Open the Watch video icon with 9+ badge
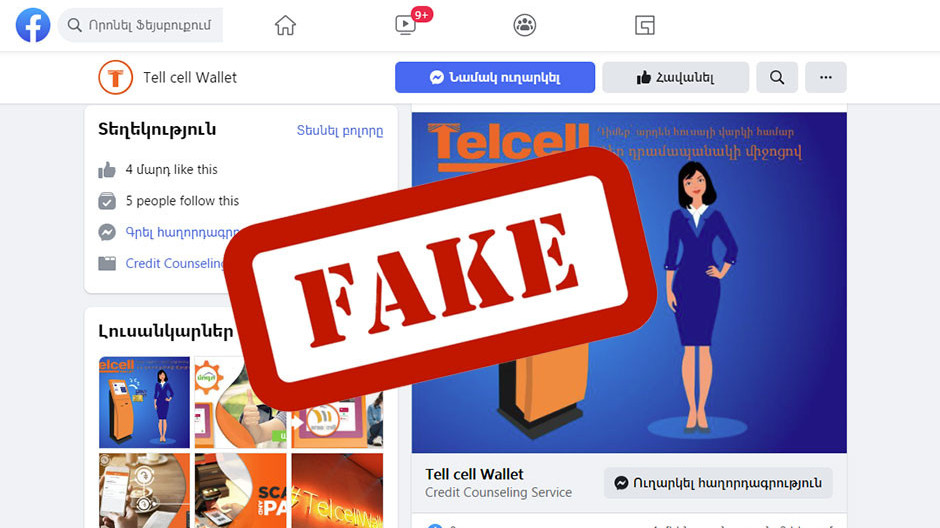This screenshot has width=940, height=528. [406, 25]
